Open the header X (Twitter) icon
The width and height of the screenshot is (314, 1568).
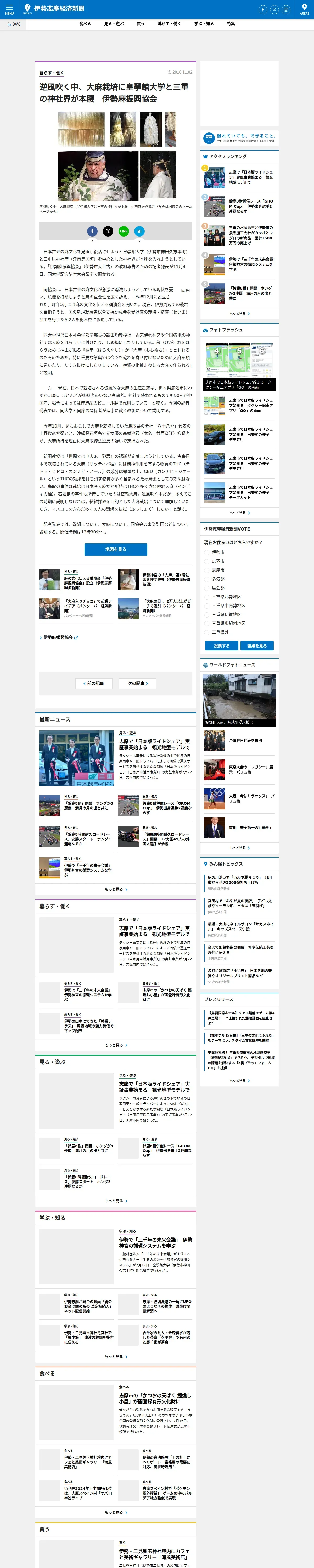274,9
